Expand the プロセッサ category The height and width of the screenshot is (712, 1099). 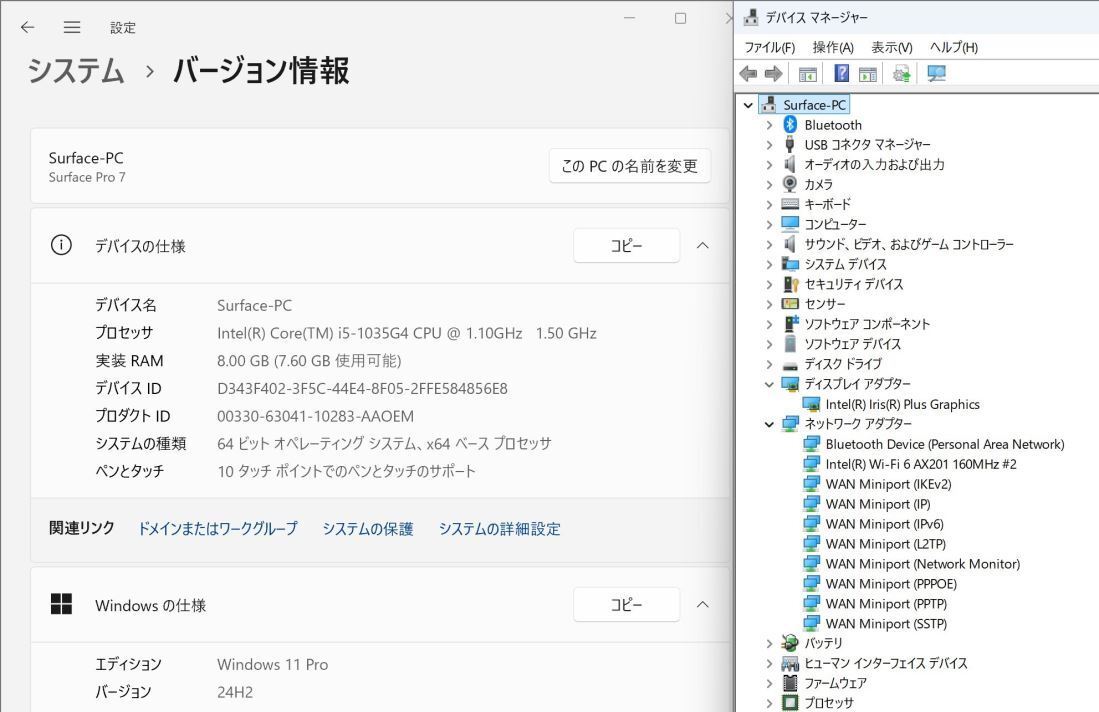pyautogui.click(x=770, y=703)
